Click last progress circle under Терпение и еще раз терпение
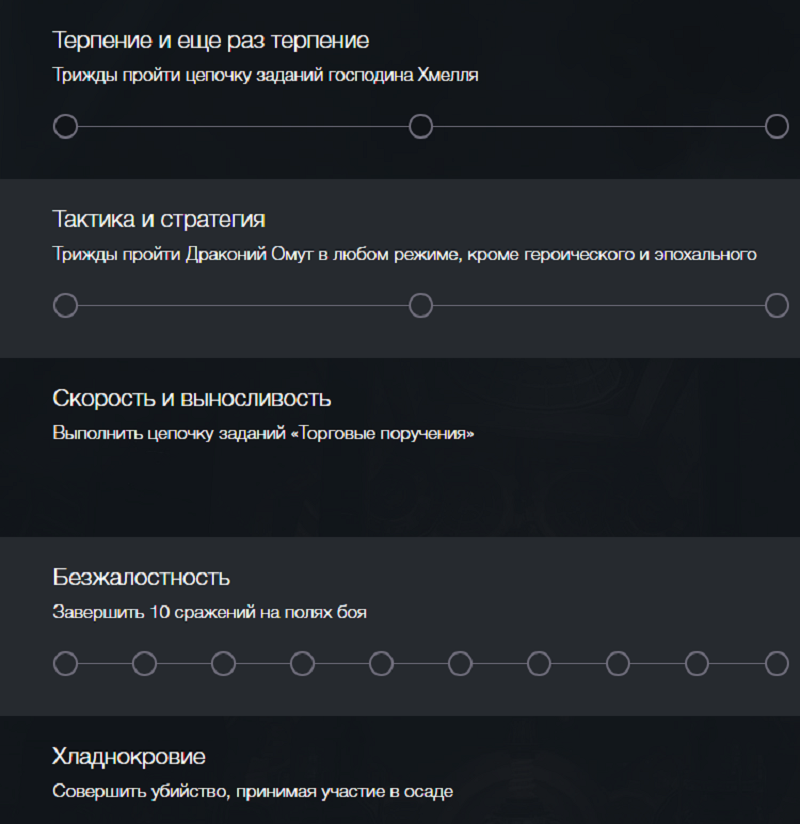This screenshot has width=800, height=824. (x=777, y=127)
